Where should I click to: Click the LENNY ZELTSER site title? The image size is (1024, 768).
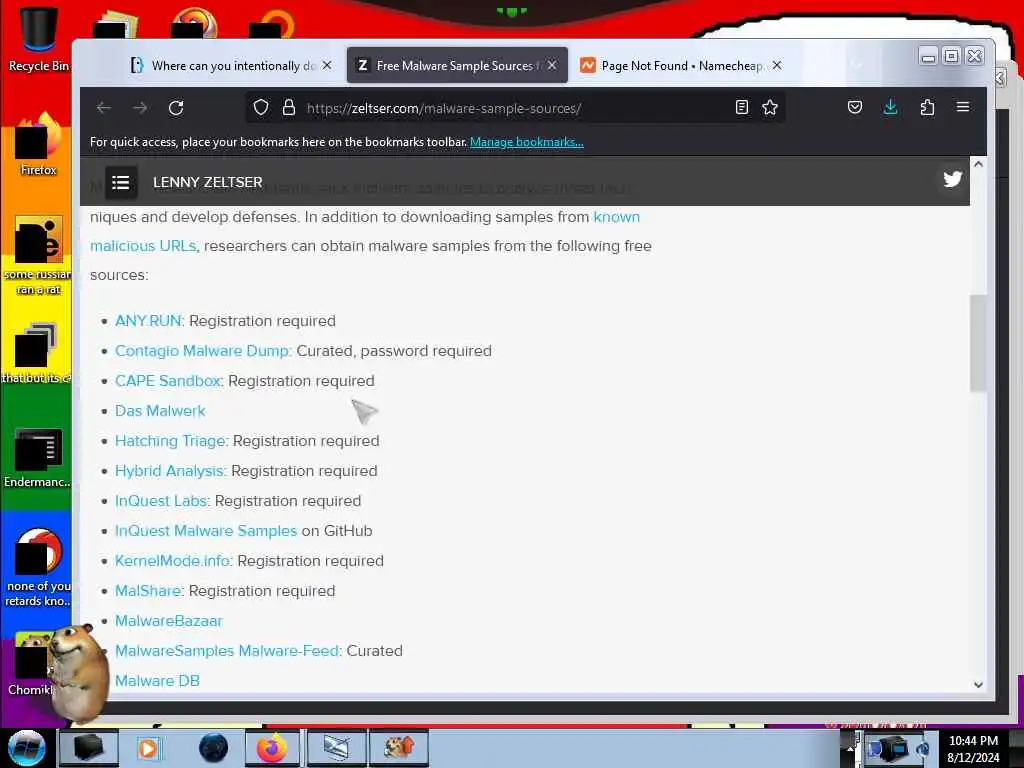pyautogui.click(x=208, y=182)
